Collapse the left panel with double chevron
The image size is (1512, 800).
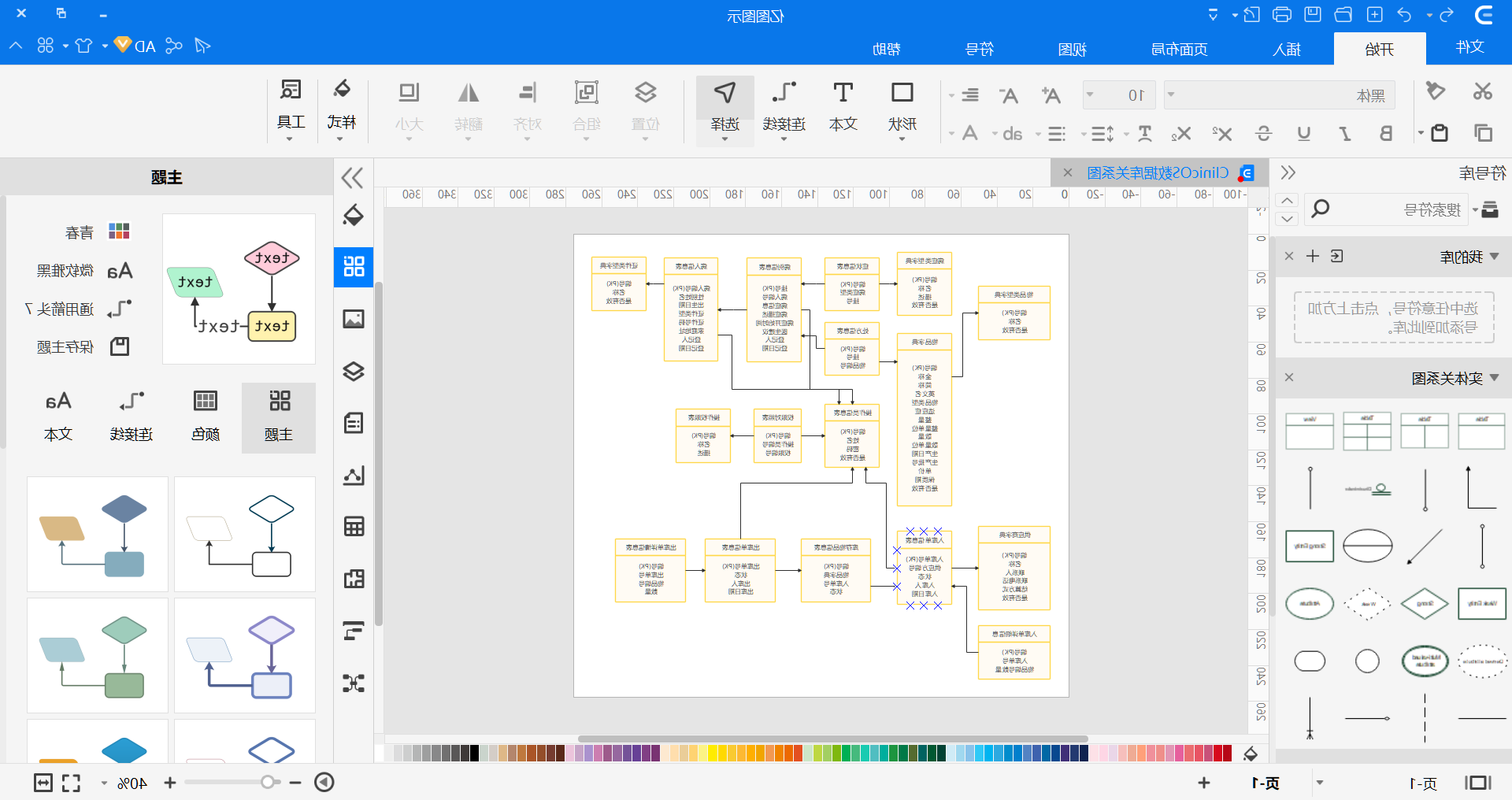tap(352, 178)
